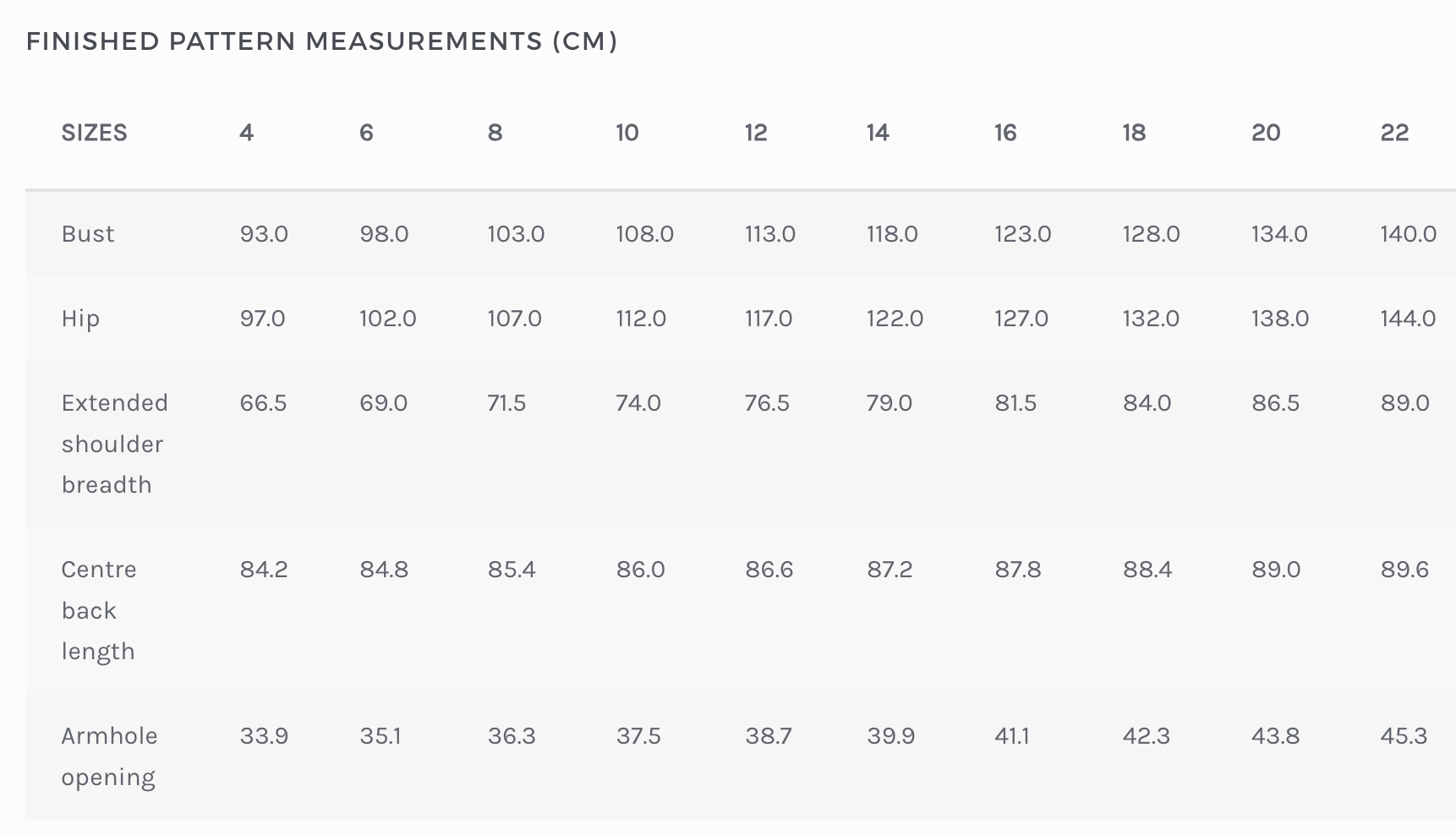
Task: Click the size 4 column header
Action: point(246,133)
